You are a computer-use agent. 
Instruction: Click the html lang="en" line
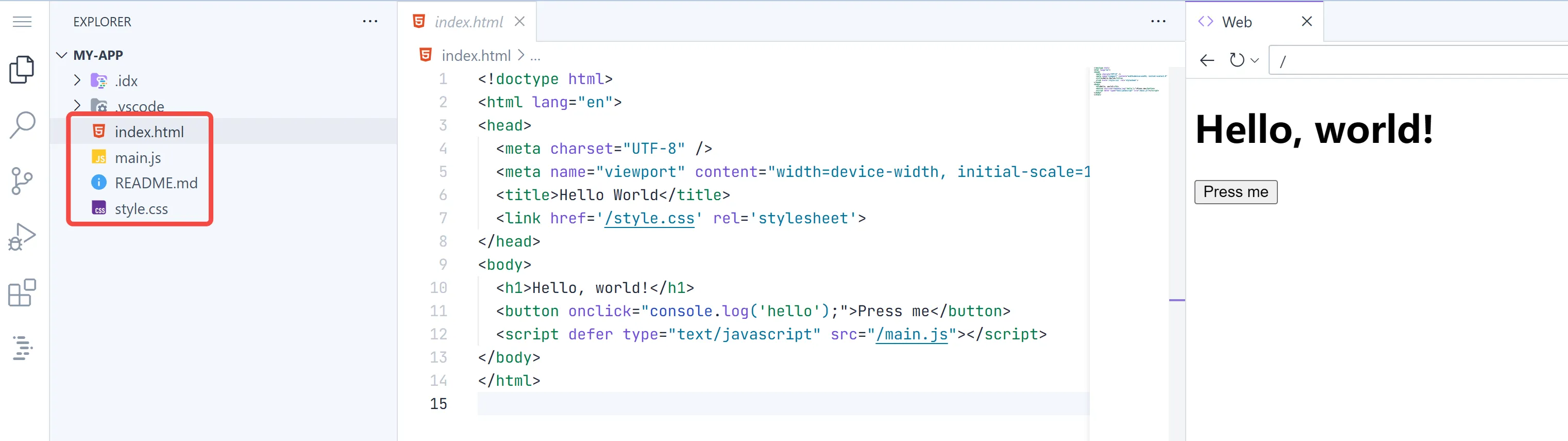pos(550,102)
